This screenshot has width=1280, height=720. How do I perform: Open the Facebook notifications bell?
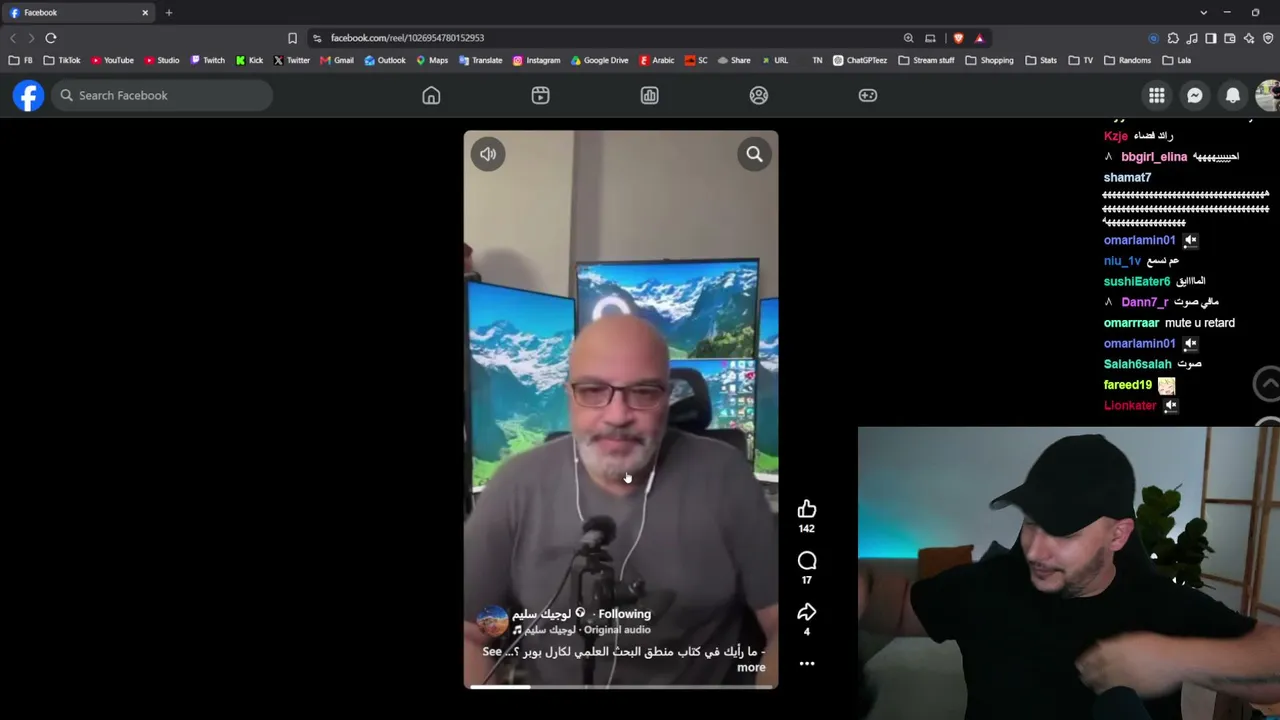pyautogui.click(x=1233, y=95)
